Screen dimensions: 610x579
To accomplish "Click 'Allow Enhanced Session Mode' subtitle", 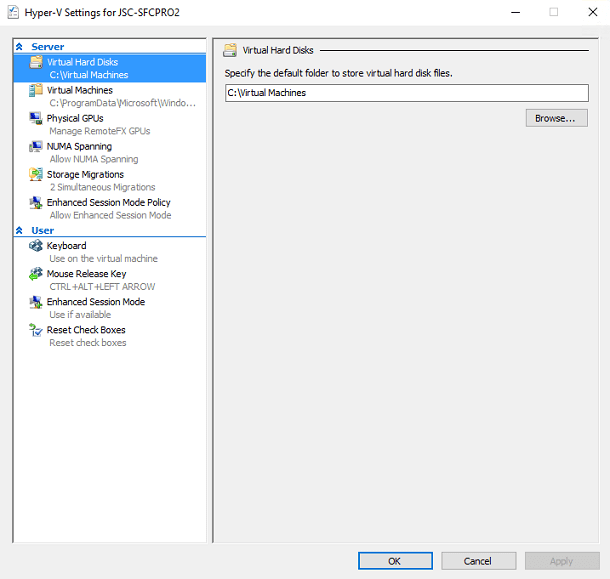I will point(110,215).
